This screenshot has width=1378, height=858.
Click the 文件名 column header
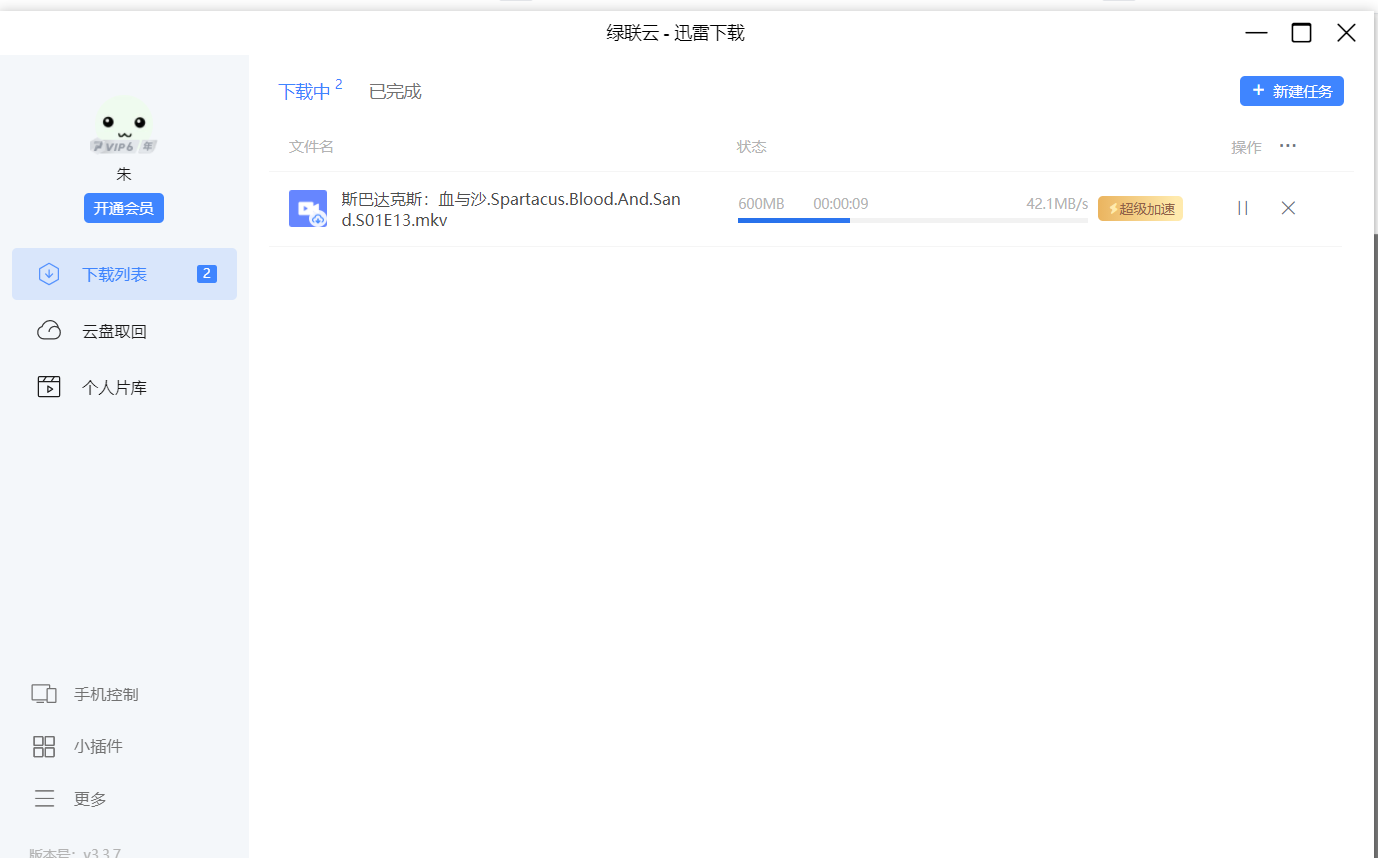tap(311, 147)
